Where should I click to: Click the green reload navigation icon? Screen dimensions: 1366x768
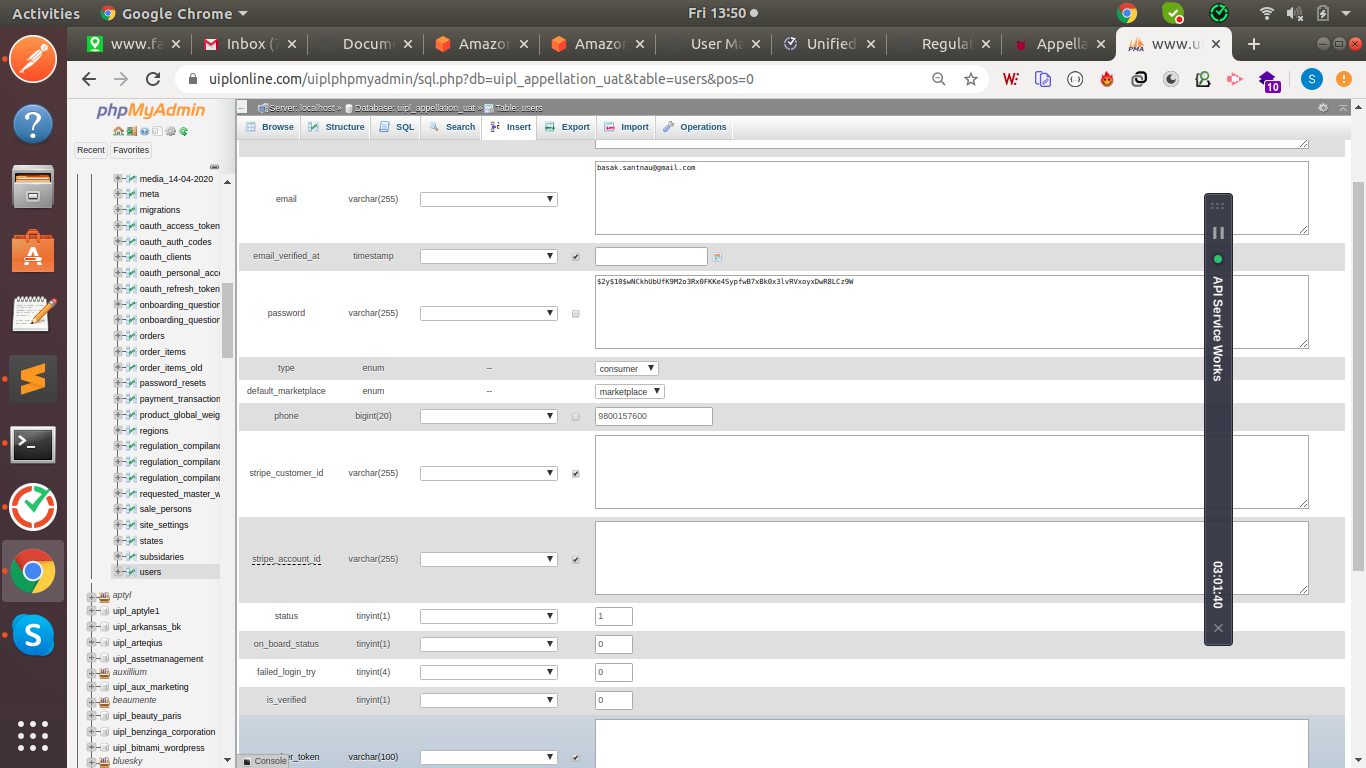[184, 131]
